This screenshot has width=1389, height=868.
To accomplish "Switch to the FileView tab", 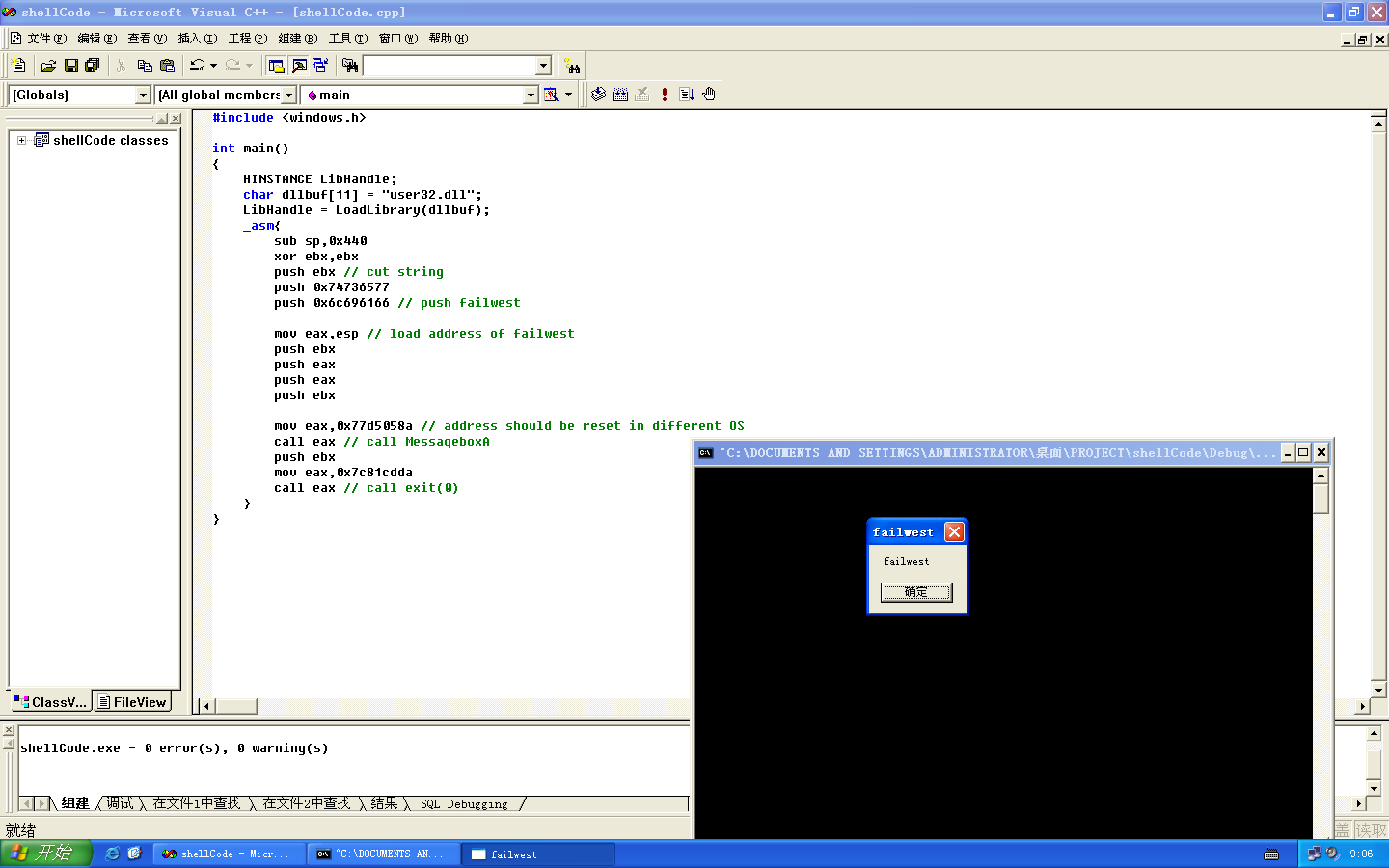I will tap(133, 702).
